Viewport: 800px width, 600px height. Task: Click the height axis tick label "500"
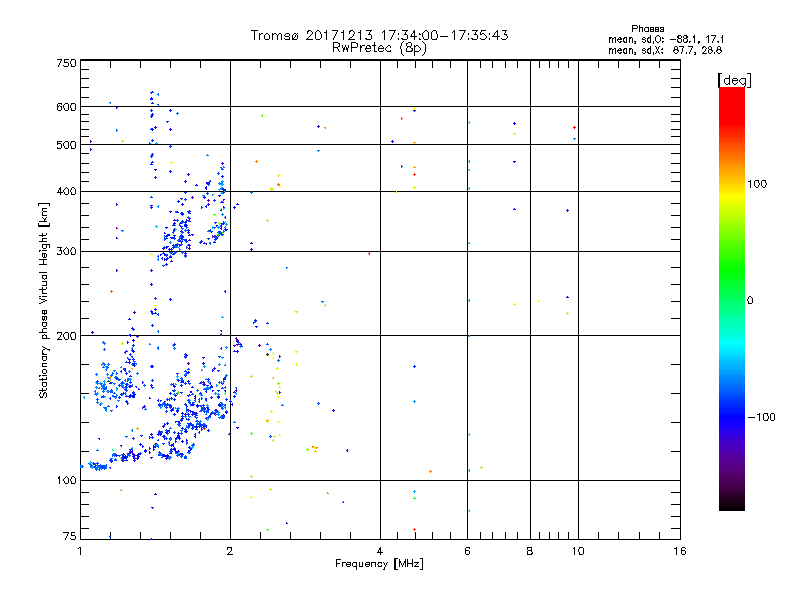[66, 145]
